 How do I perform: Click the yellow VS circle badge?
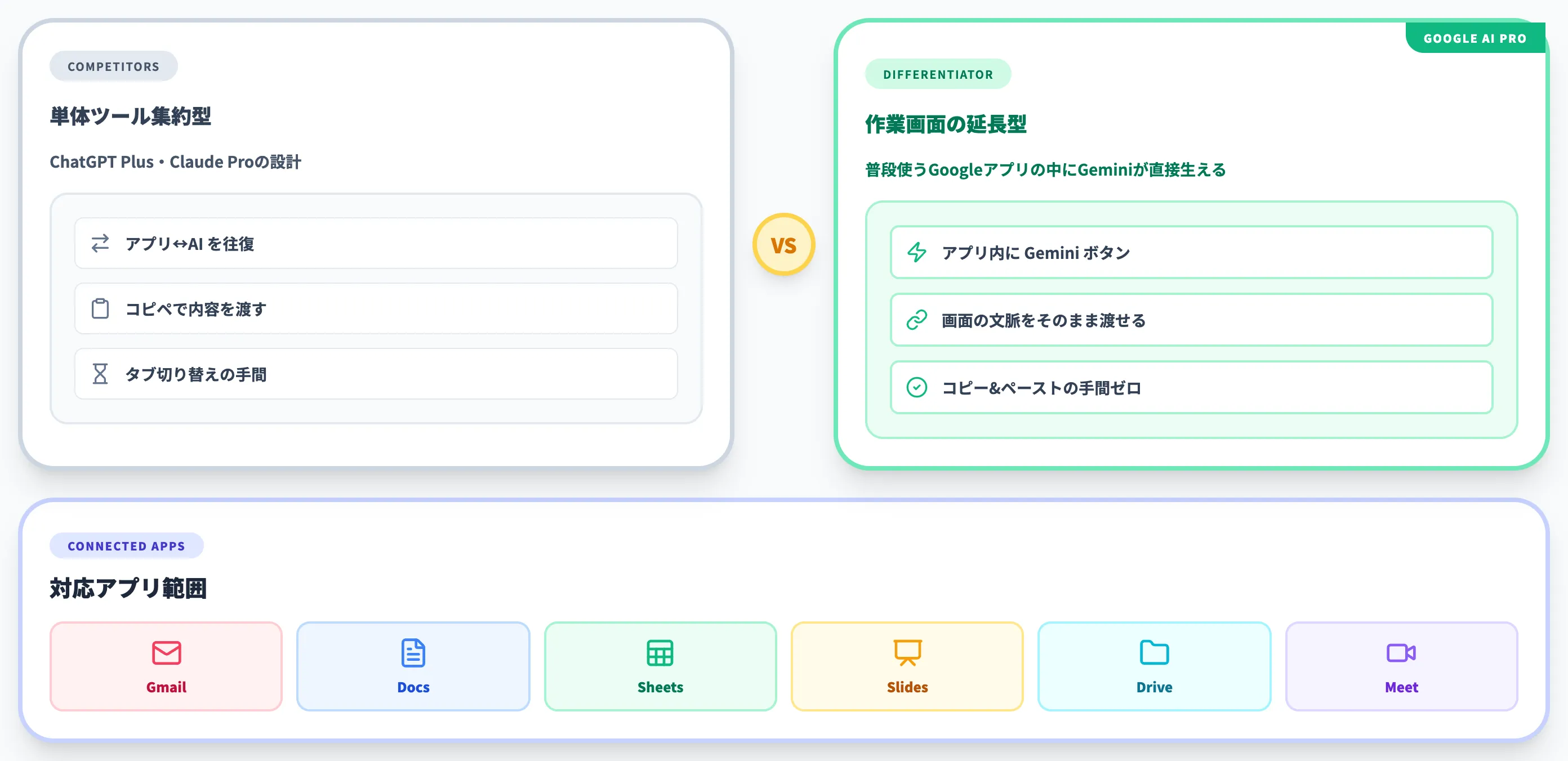pos(784,244)
